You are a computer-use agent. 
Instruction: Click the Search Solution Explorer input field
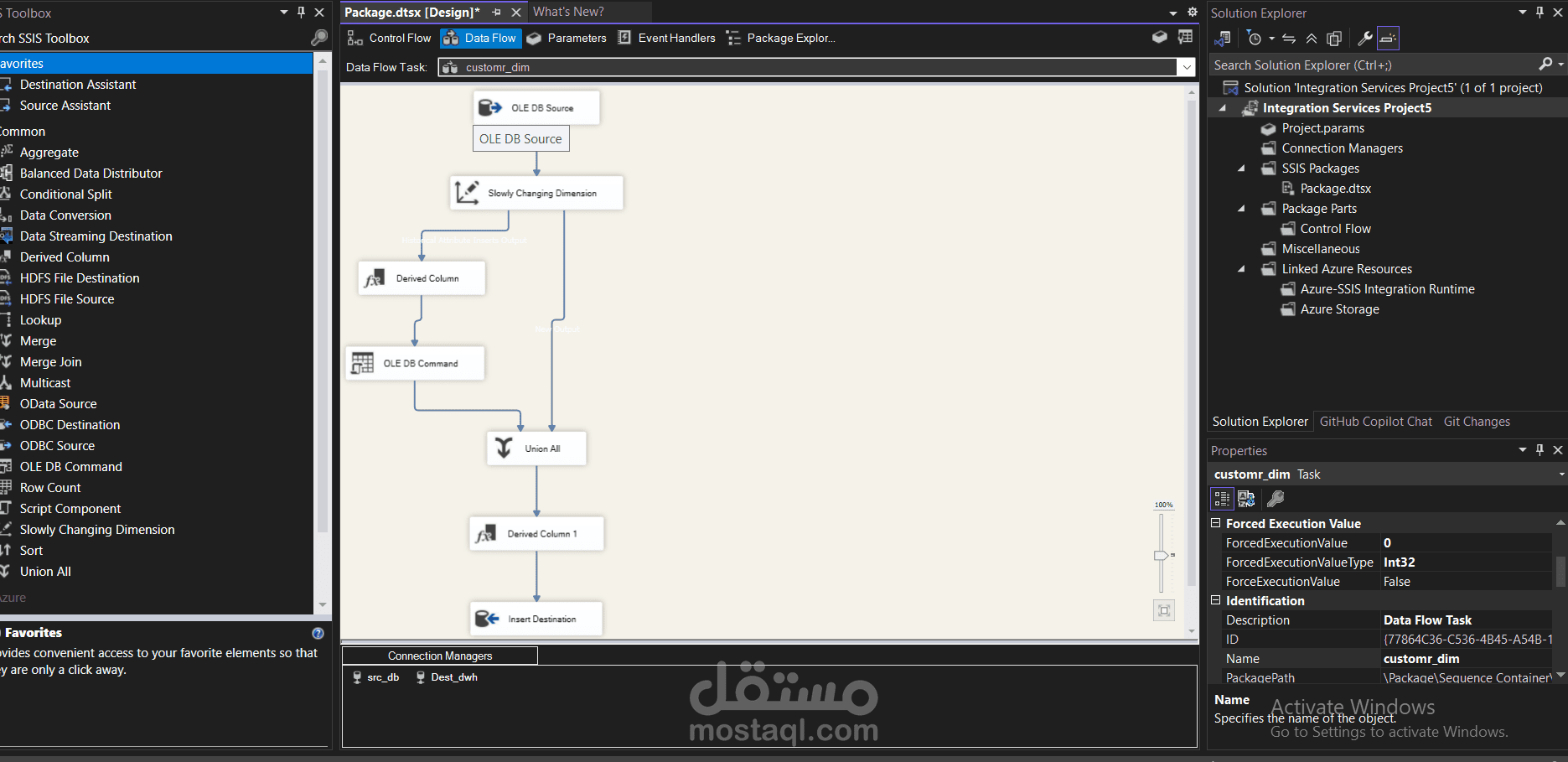(1374, 65)
